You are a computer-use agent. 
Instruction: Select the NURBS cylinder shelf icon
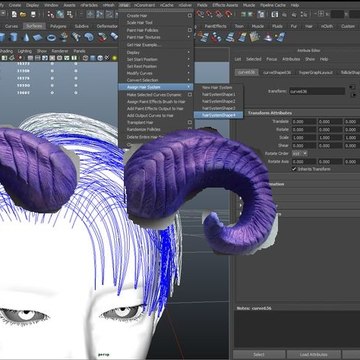point(14,37)
